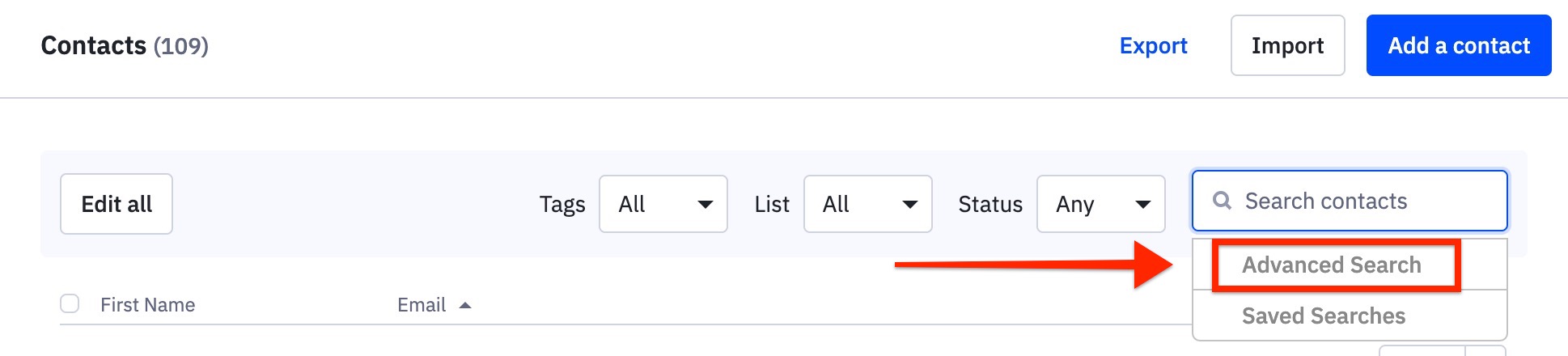Click the contact count (109) label
Viewport: 1568px width, 356px height.
181,46
